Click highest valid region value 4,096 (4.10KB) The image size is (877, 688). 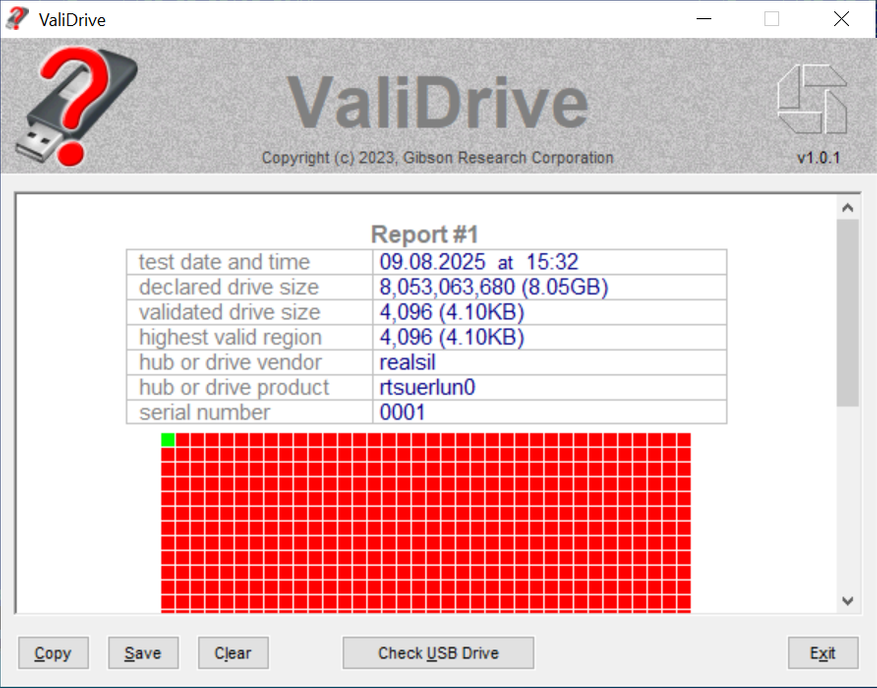452,337
